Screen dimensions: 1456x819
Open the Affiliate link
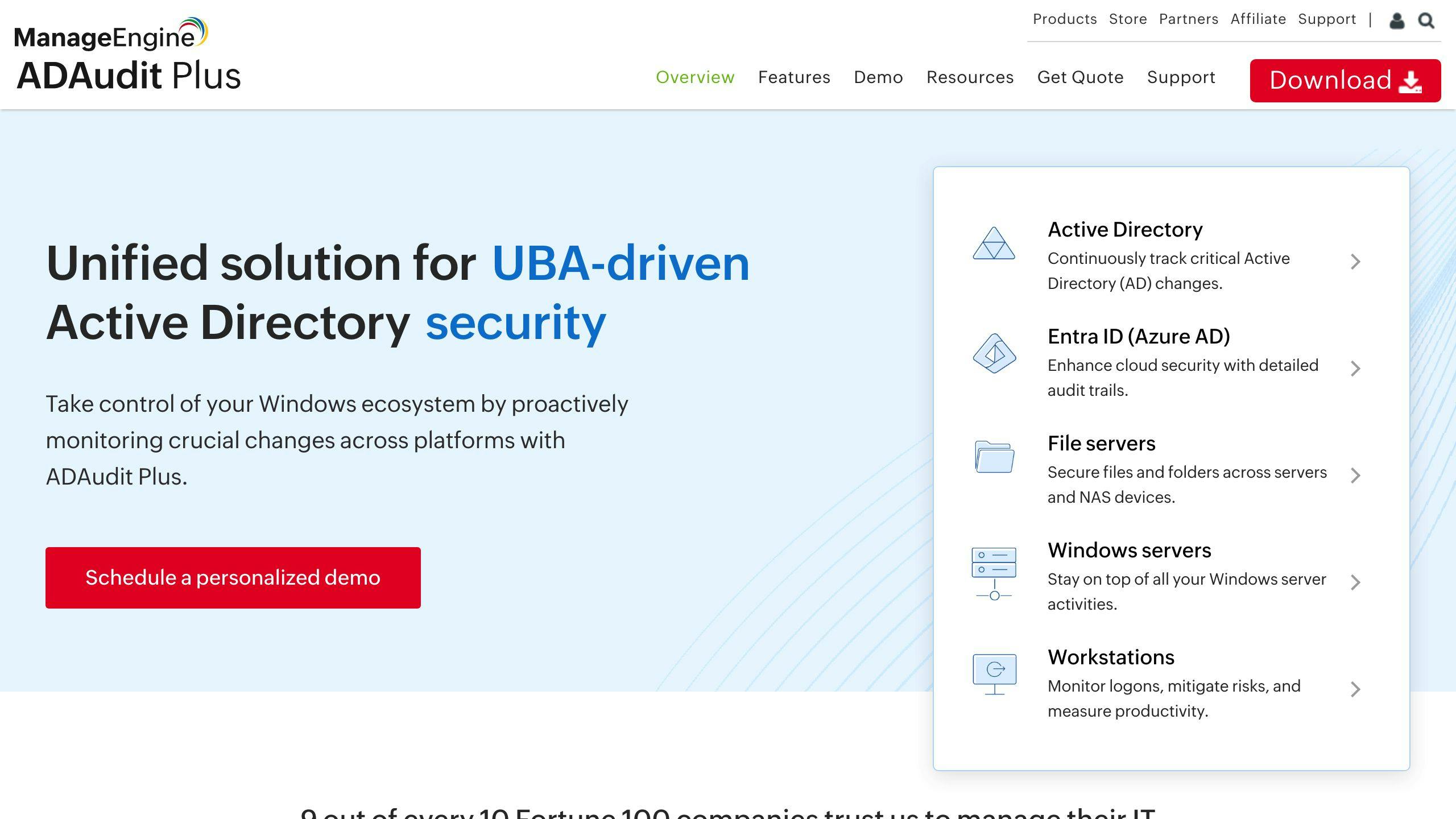click(1258, 19)
